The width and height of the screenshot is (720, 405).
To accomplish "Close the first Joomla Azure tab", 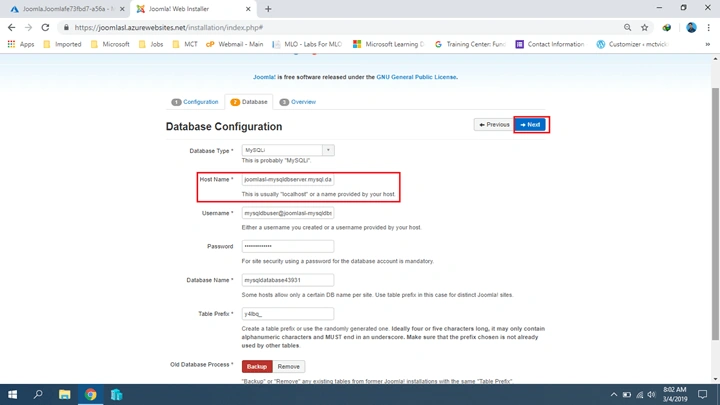I will 122,9.
